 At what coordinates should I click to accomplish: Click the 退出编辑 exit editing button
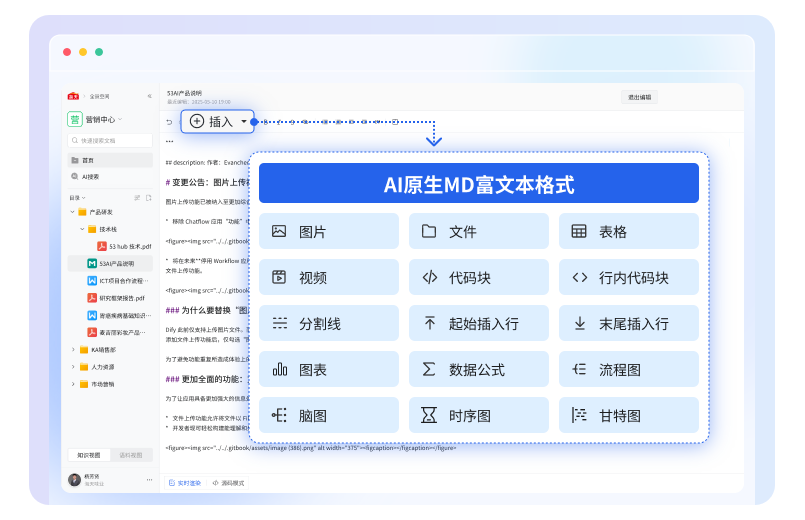click(639, 97)
